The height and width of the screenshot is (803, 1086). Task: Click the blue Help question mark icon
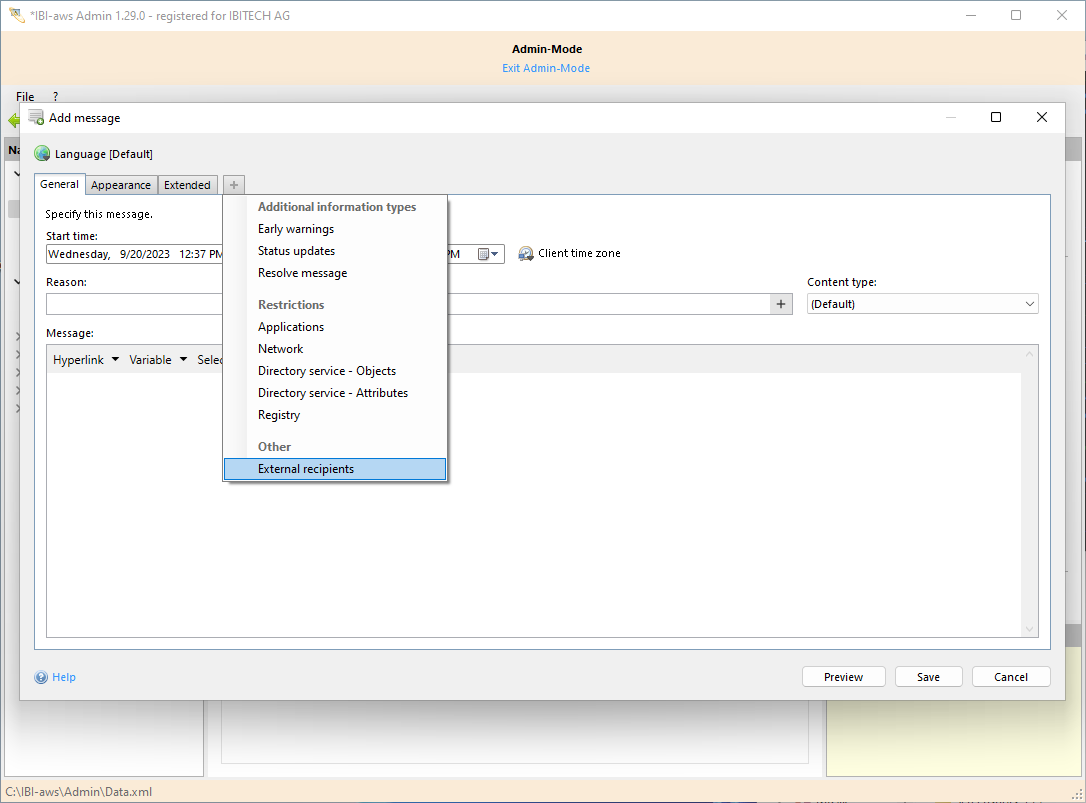(x=41, y=677)
